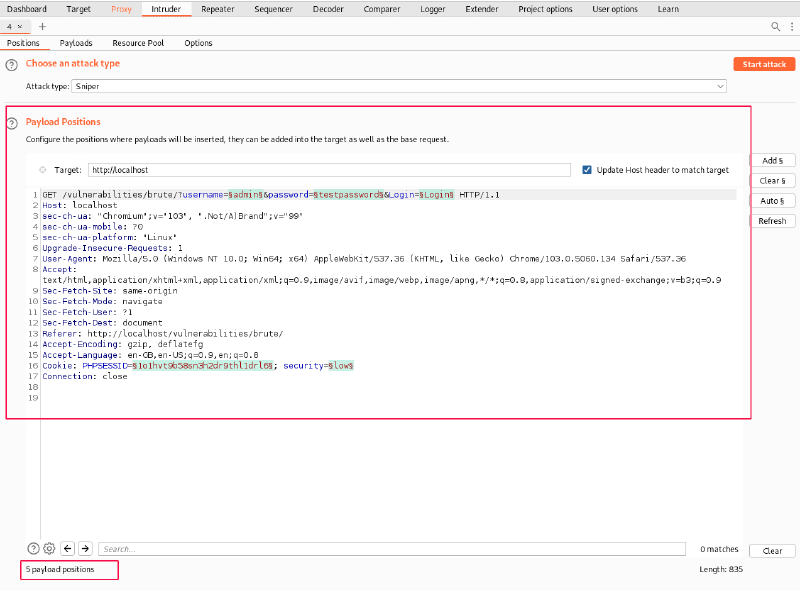Click the Search text box below the request

[392, 549]
